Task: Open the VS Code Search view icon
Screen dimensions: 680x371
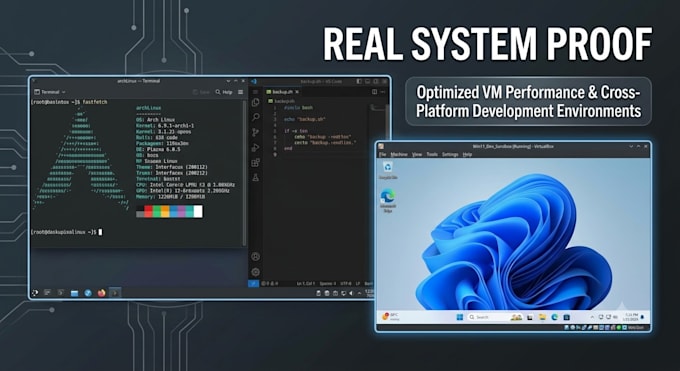Action: [255, 117]
